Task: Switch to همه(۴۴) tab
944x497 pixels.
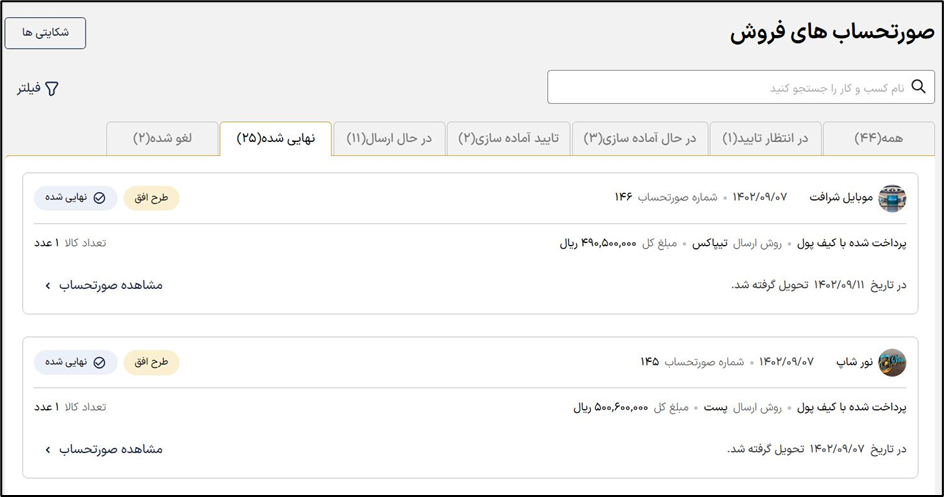Action: tap(878, 138)
